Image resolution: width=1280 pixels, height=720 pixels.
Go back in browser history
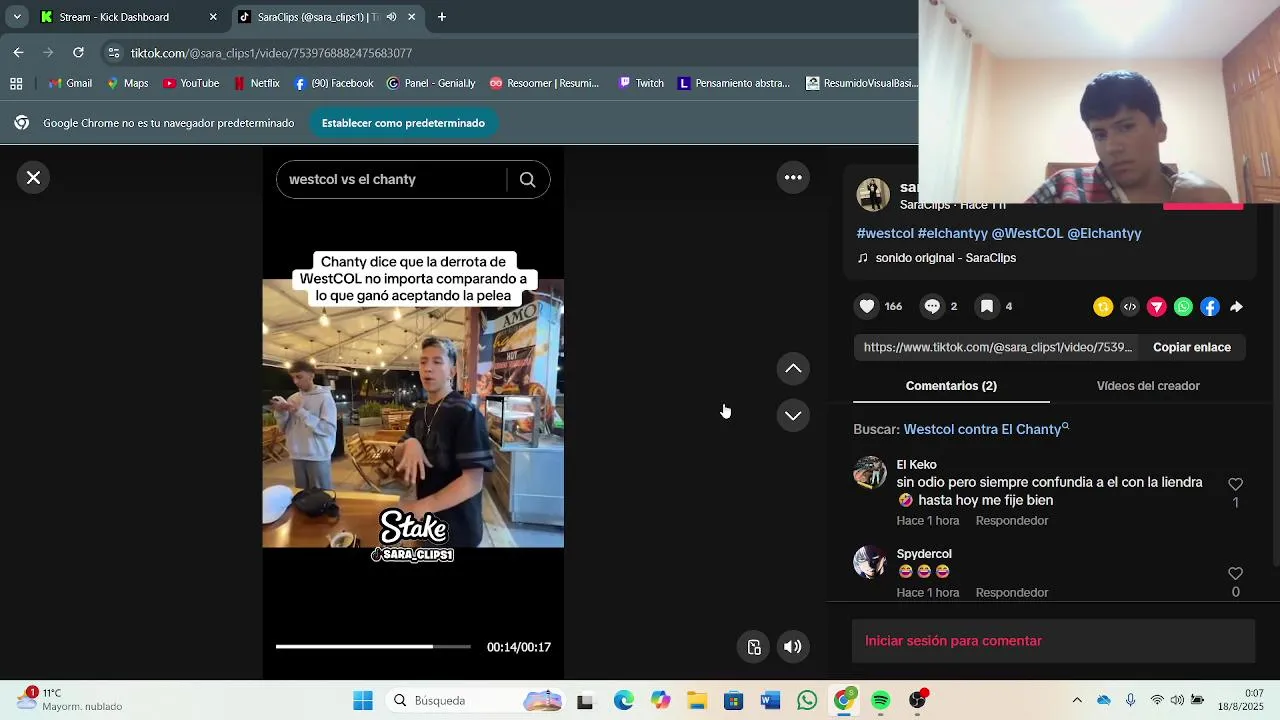click(19, 53)
